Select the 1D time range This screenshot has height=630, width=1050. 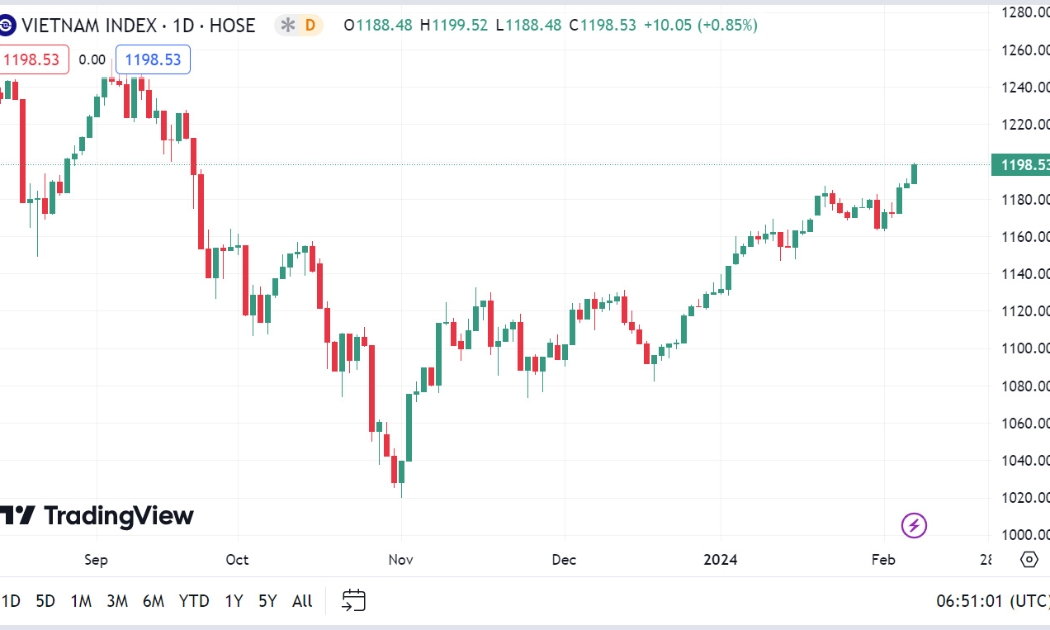click(x=11, y=601)
